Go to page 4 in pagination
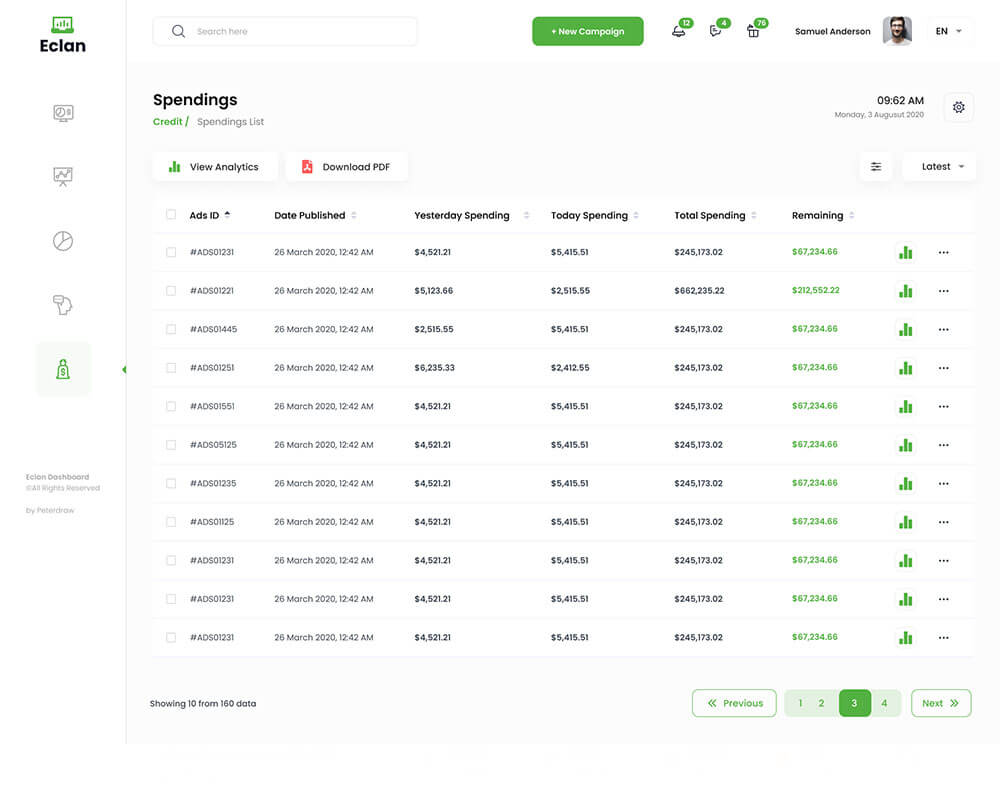Image resolution: width=1000 pixels, height=786 pixels. click(884, 703)
